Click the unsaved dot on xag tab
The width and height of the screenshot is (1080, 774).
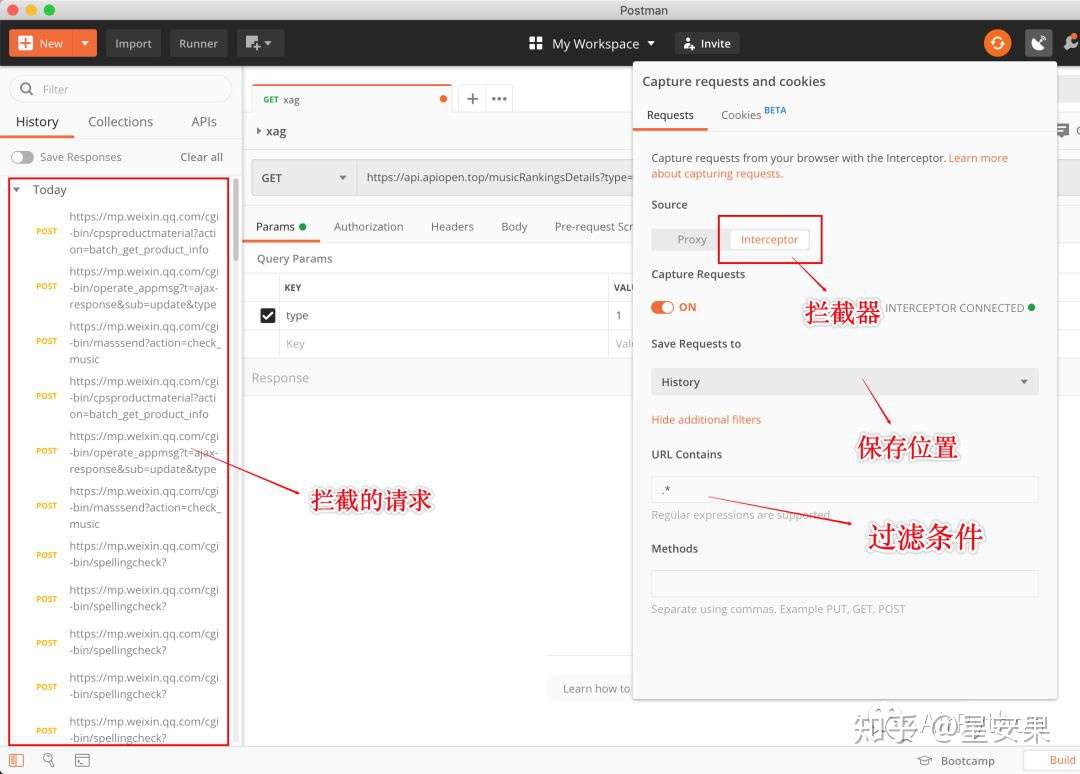[444, 99]
